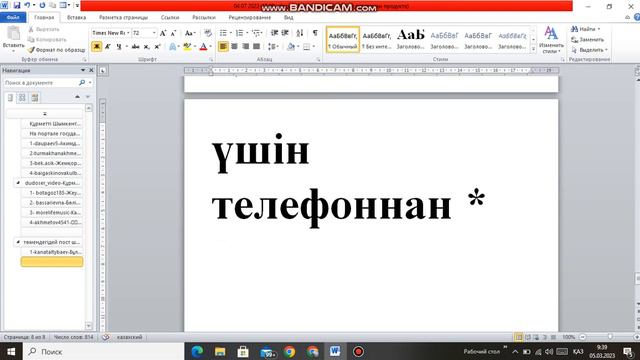This screenshot has height=360, width=640.
Task: Open Найти dropdown arrow
Action: coord(599,29)
